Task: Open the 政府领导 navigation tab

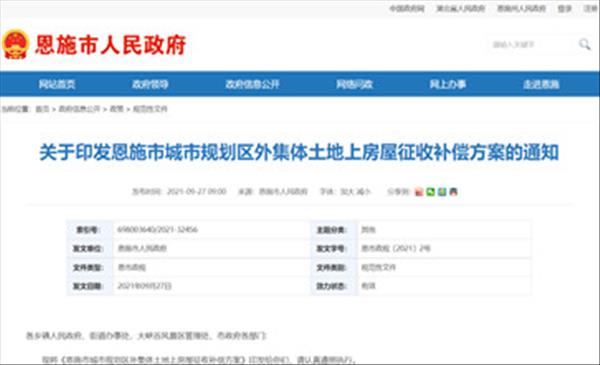Action: [150, 84]
